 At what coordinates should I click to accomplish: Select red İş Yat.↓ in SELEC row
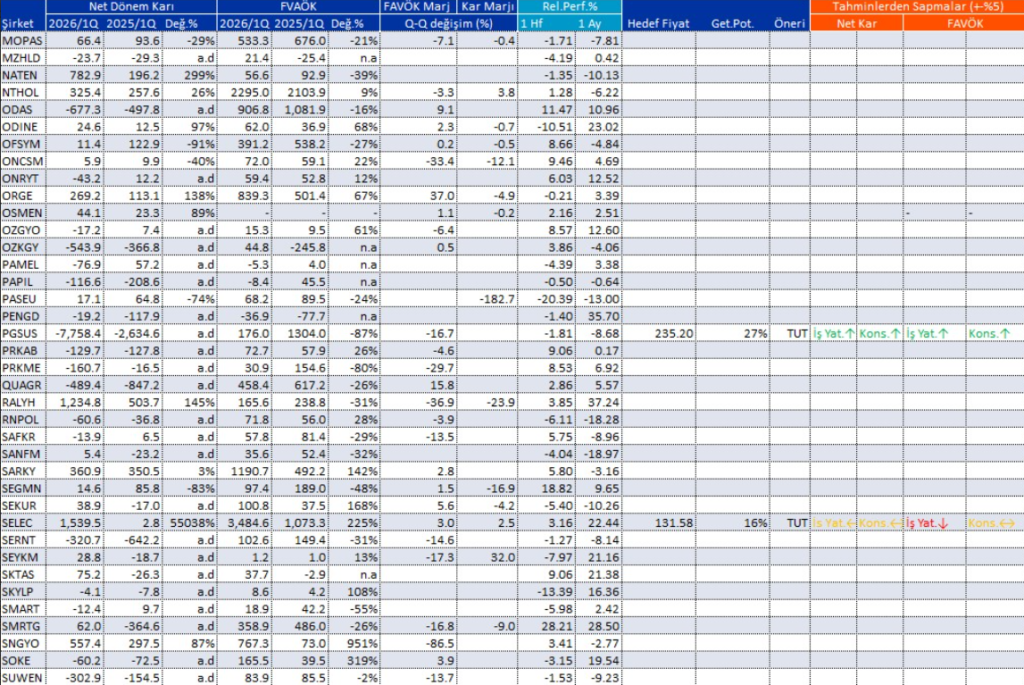point(926,523)
